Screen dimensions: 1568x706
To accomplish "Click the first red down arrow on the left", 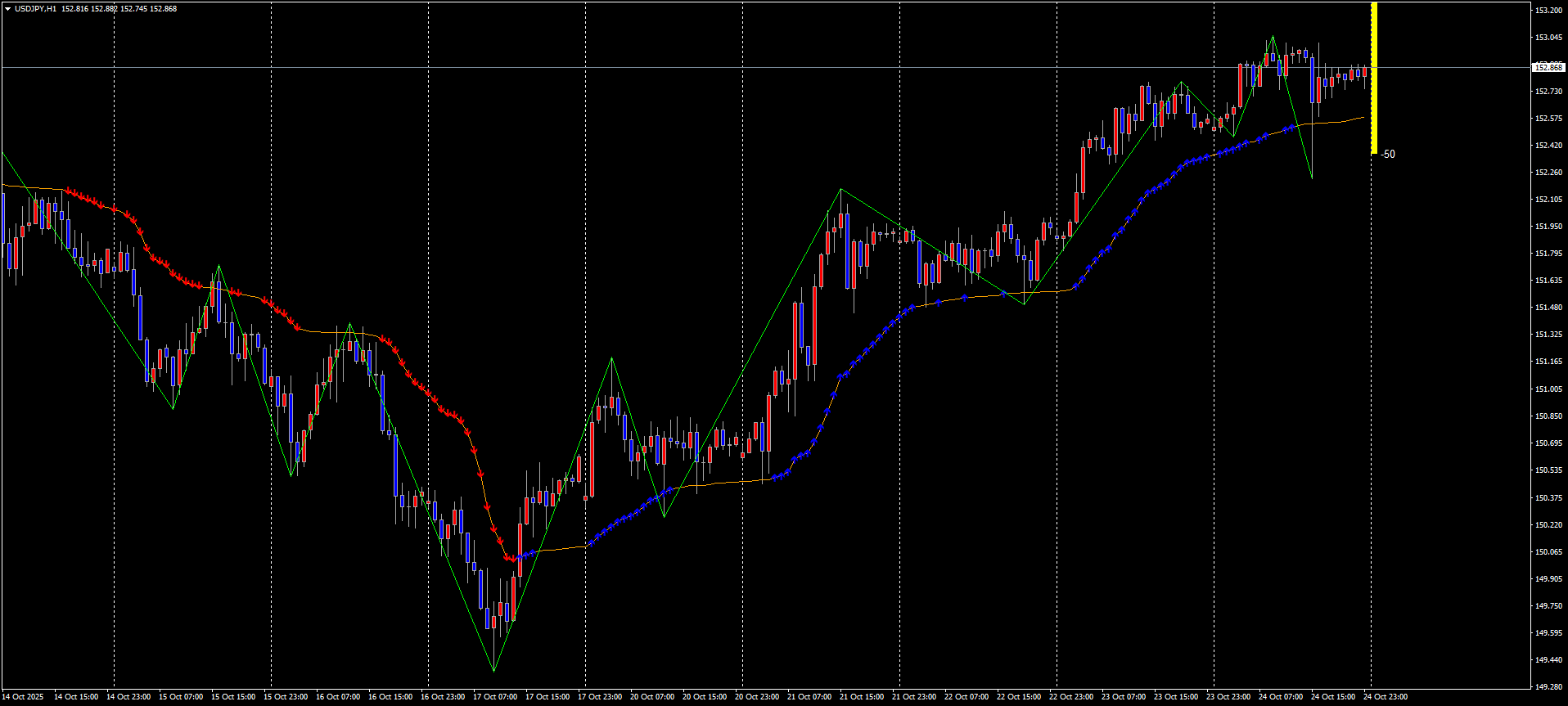I will (x=68, y=191).
